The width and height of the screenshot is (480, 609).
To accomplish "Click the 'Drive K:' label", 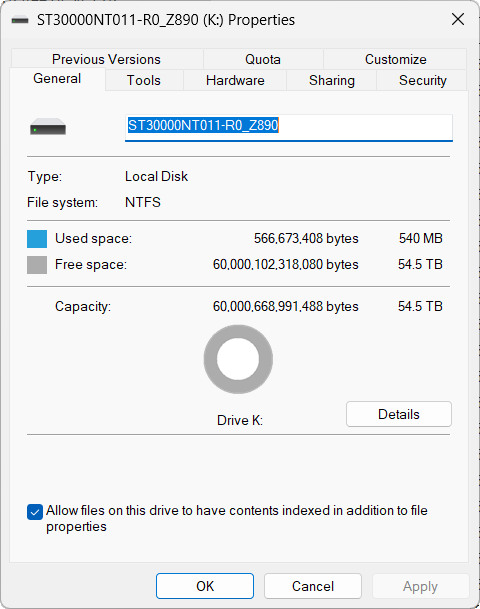I will (x=240, y=420).
